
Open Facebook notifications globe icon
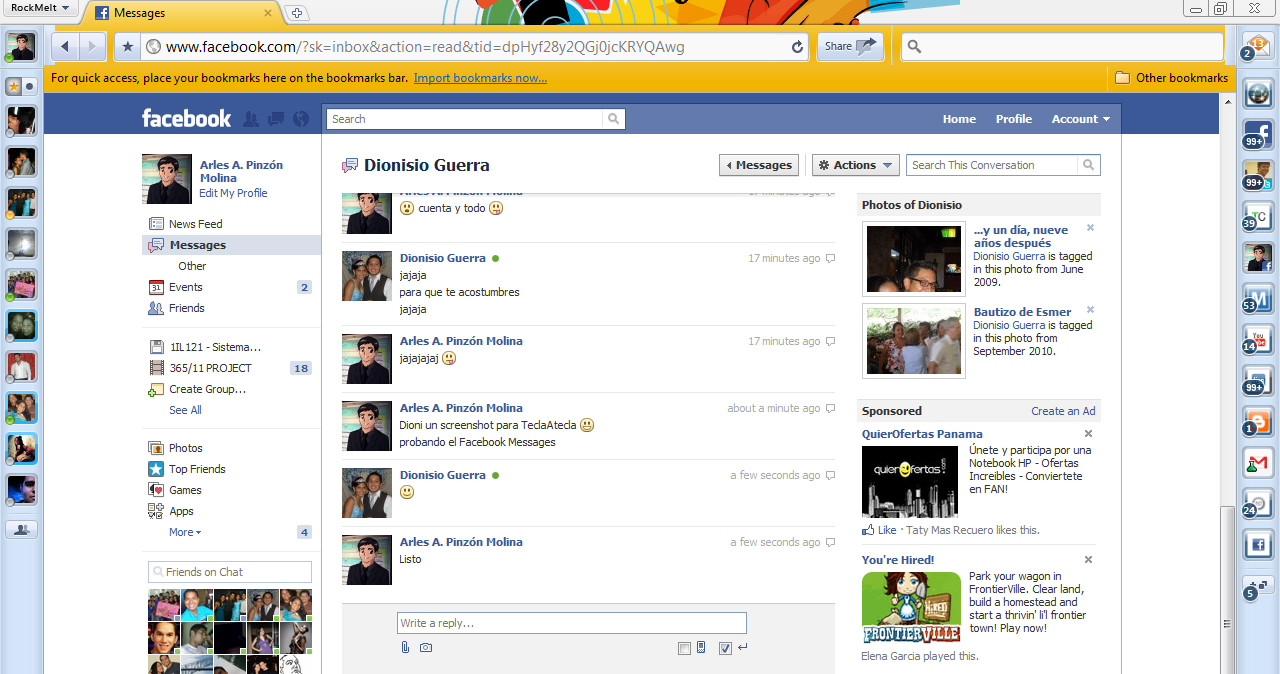[x=301, y=119]
